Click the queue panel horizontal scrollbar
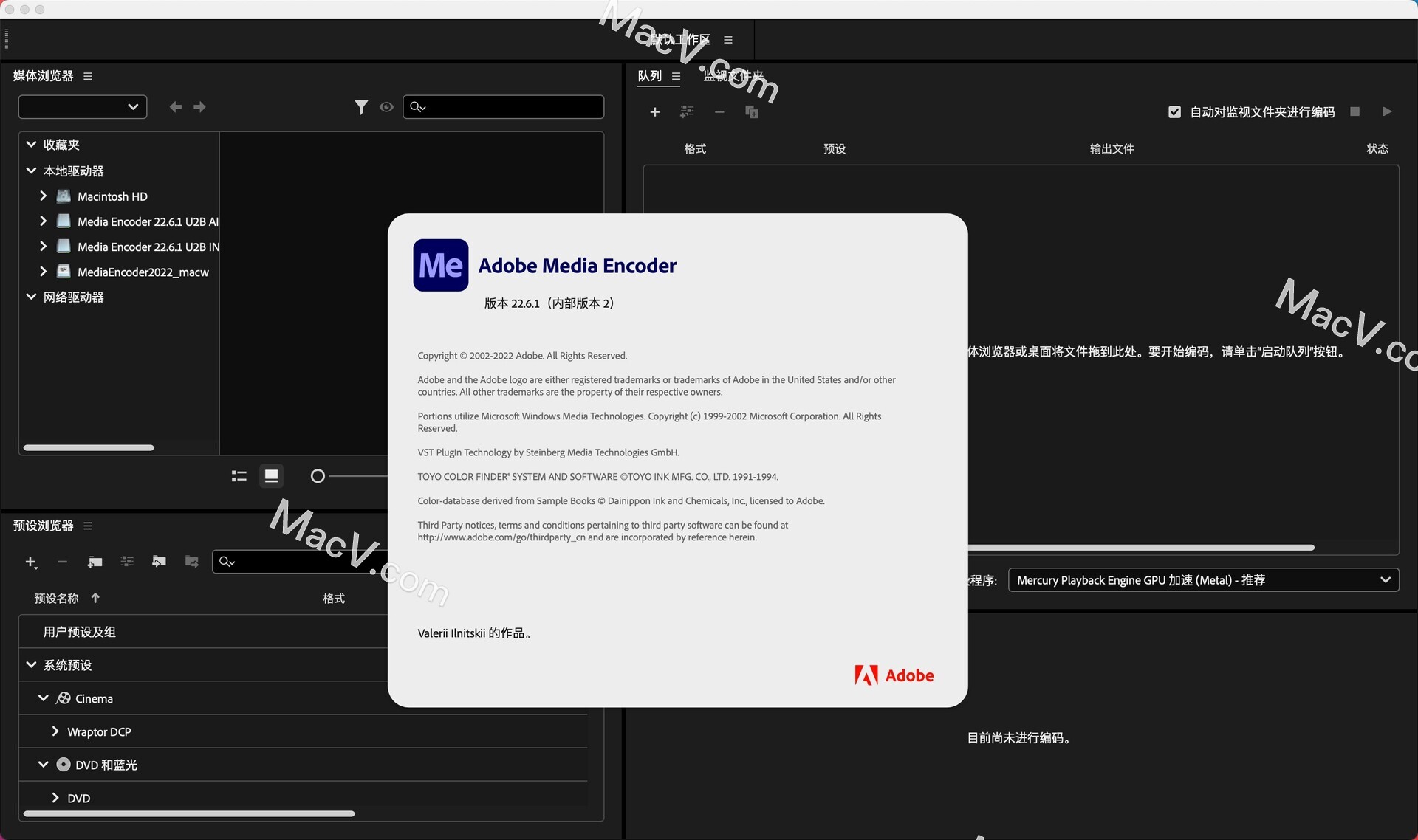Image resolution: width=1418 pixels, height=840 pixels. [x=1141, y=548]
